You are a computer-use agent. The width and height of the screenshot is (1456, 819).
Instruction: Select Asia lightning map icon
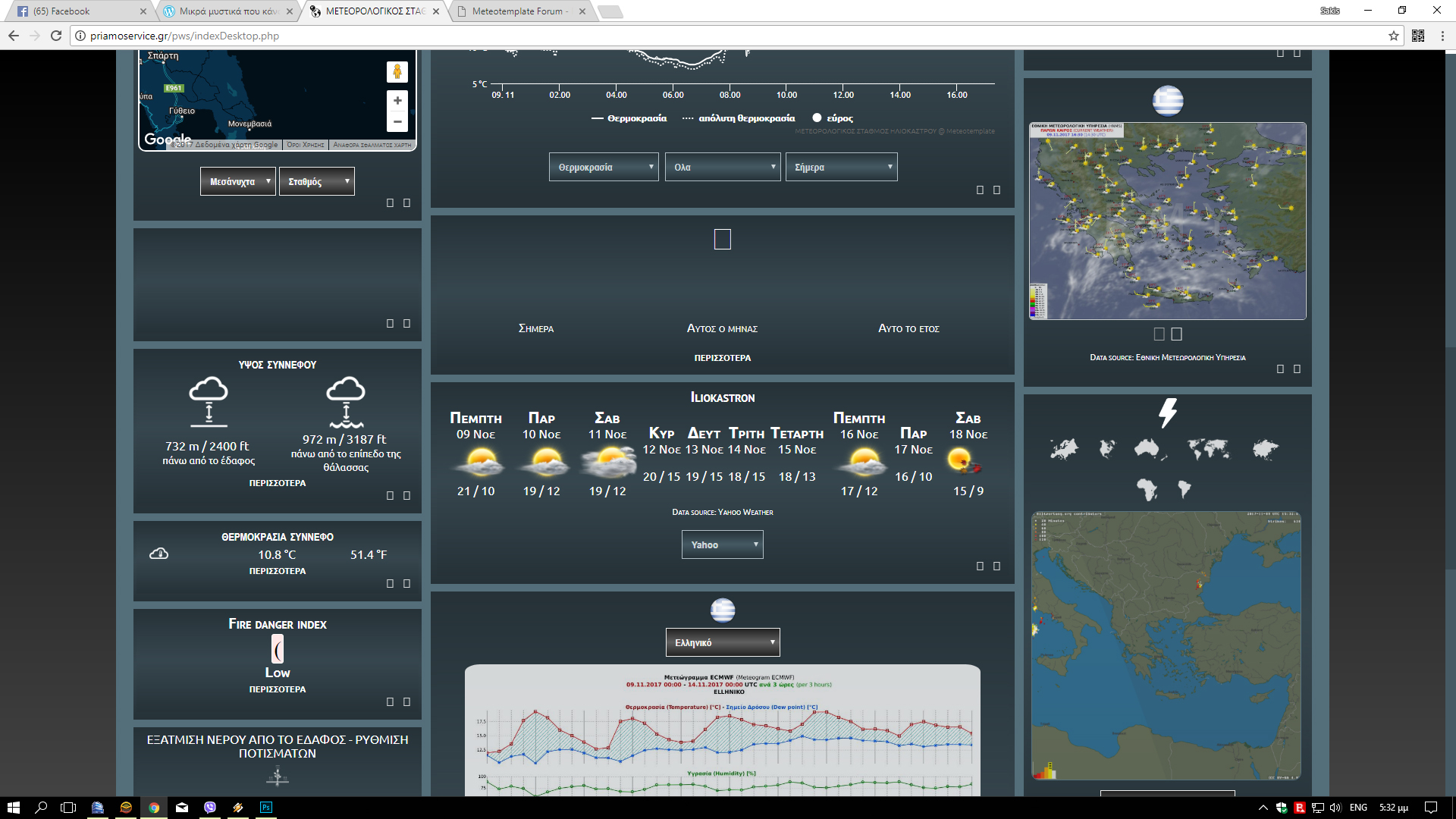pyautogui.click(x=1265, y=449)
